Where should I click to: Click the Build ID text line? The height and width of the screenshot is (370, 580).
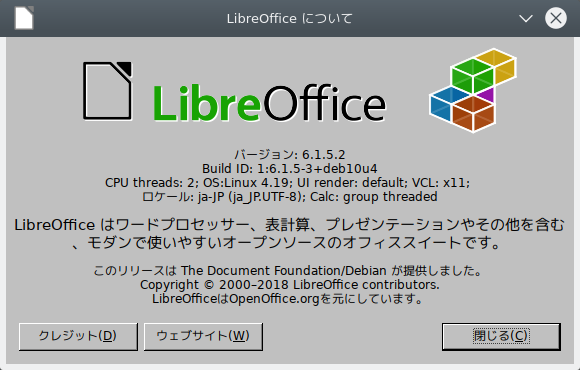(x=290, y=169)
